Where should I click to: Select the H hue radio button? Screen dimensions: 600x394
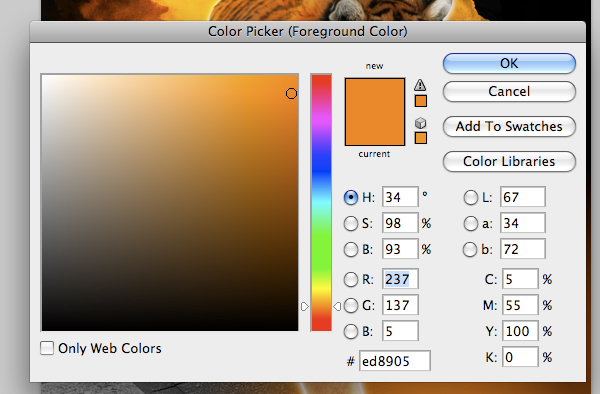[x=351, y=197]
